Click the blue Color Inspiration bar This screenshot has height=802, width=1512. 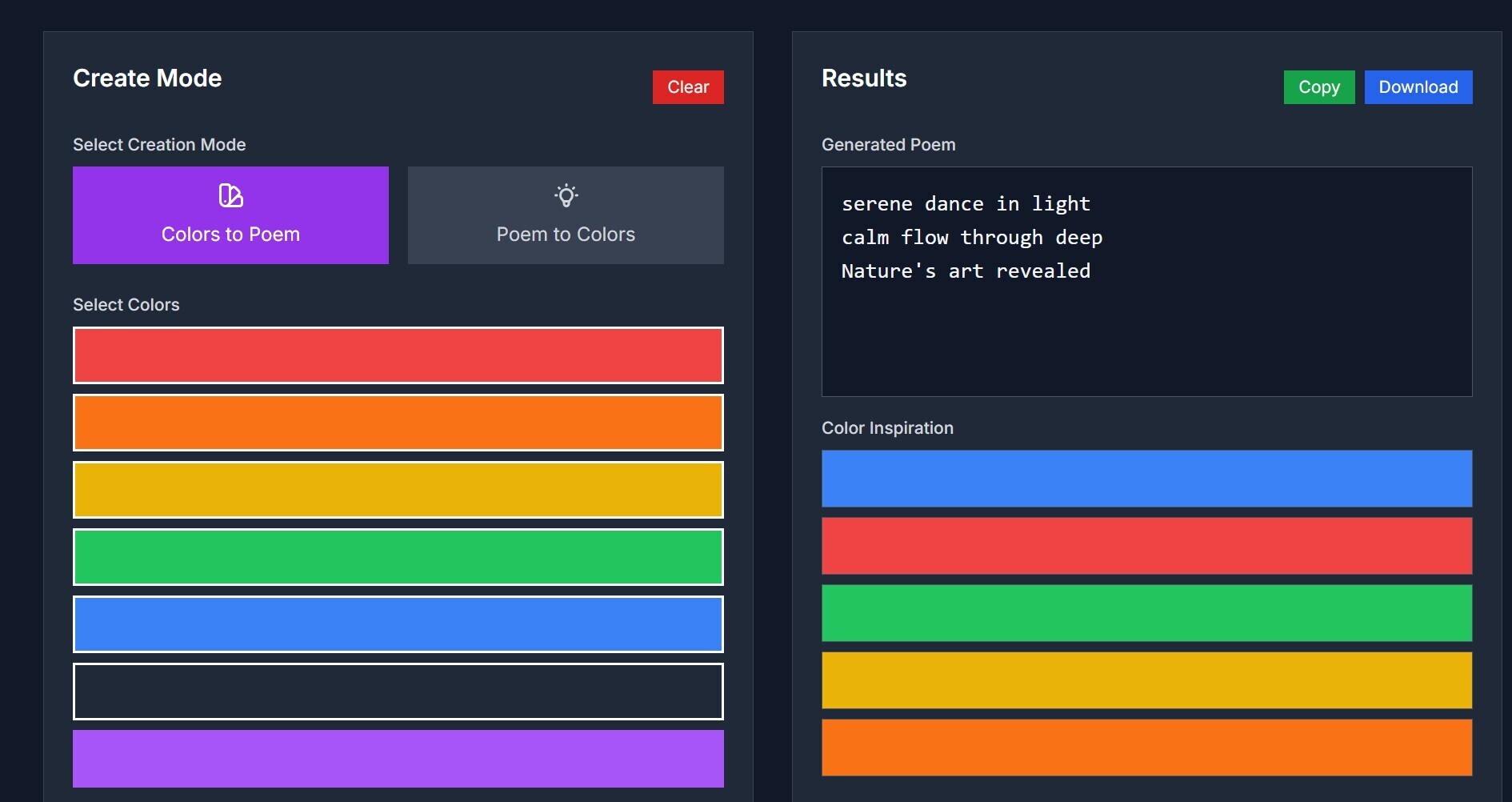click(x=1146, y=479)
